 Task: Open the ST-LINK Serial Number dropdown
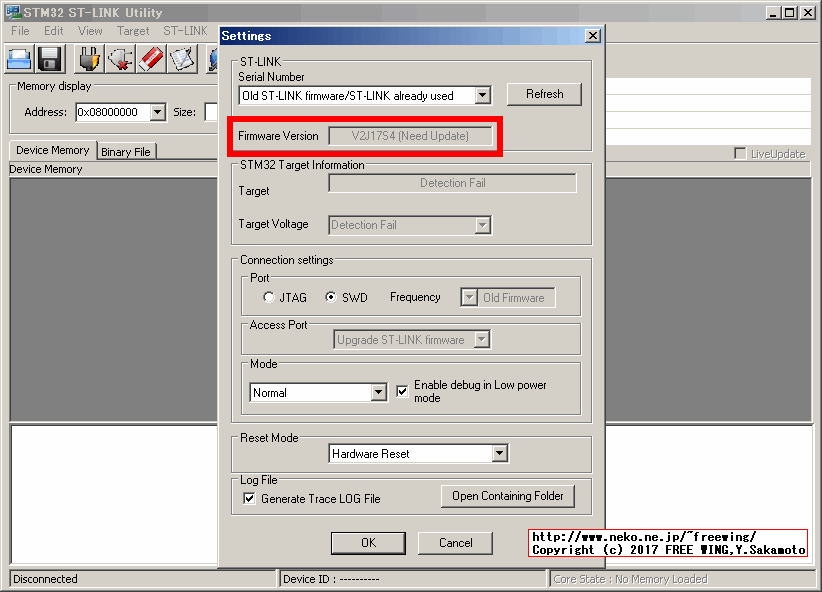coord(481,95)
